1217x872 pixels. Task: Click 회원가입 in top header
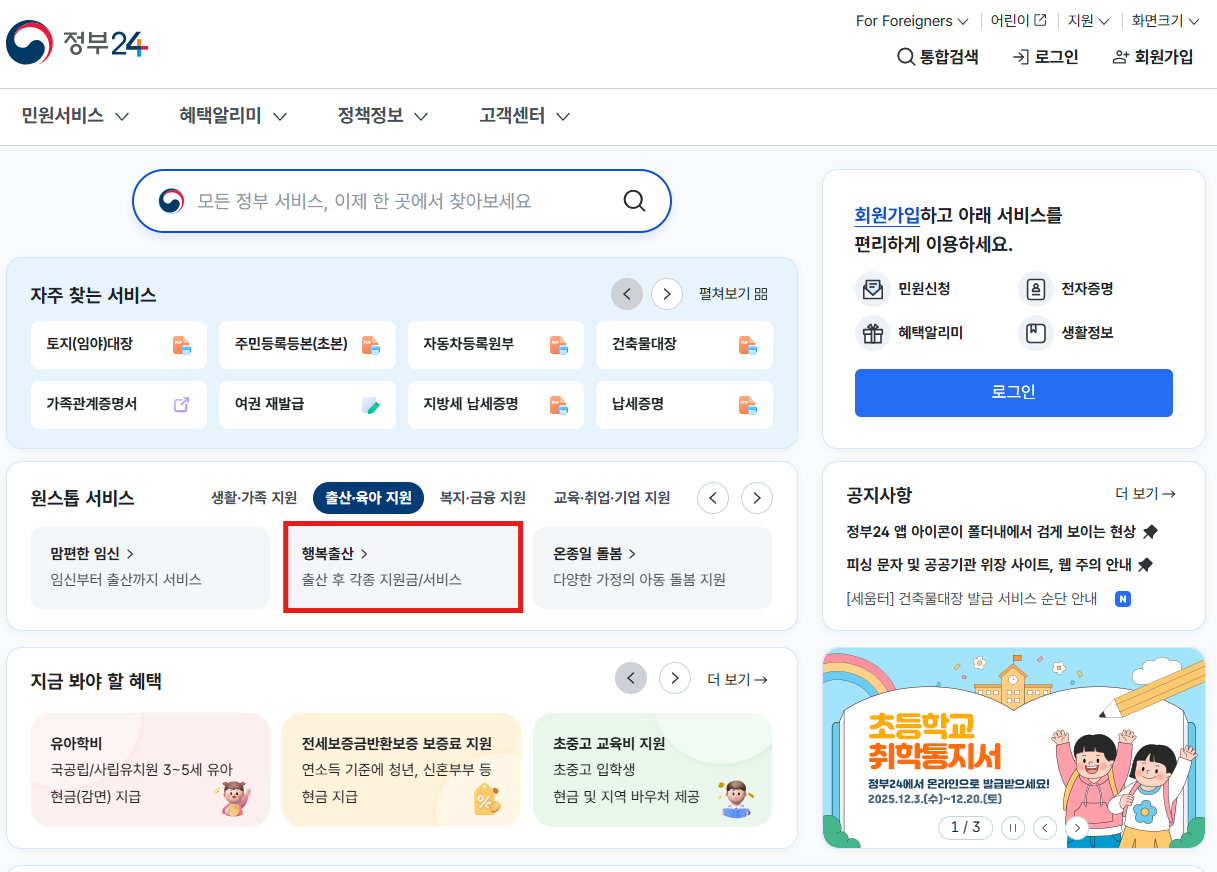point(1153,57)
